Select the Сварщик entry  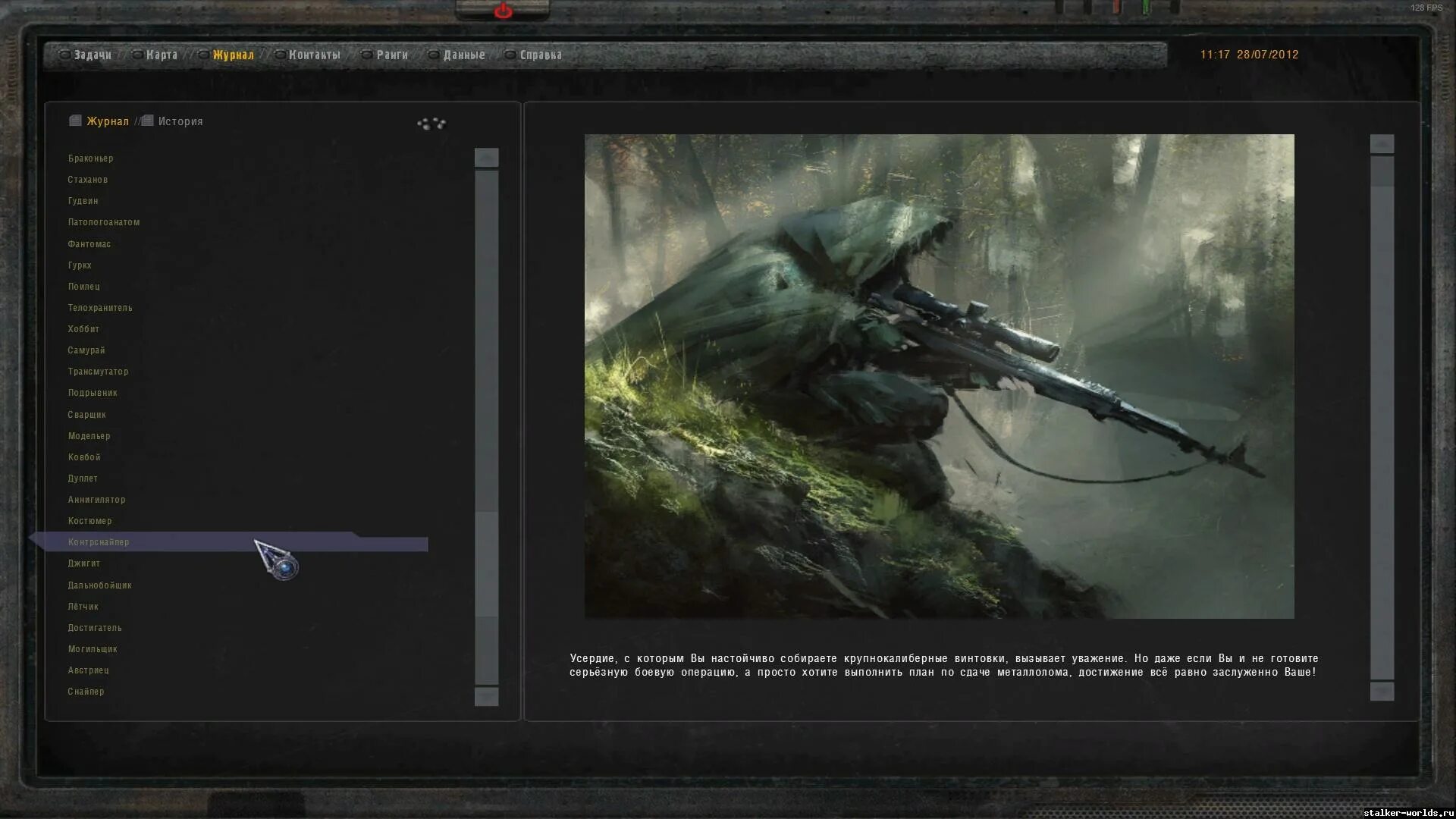[x=87, y=415]
